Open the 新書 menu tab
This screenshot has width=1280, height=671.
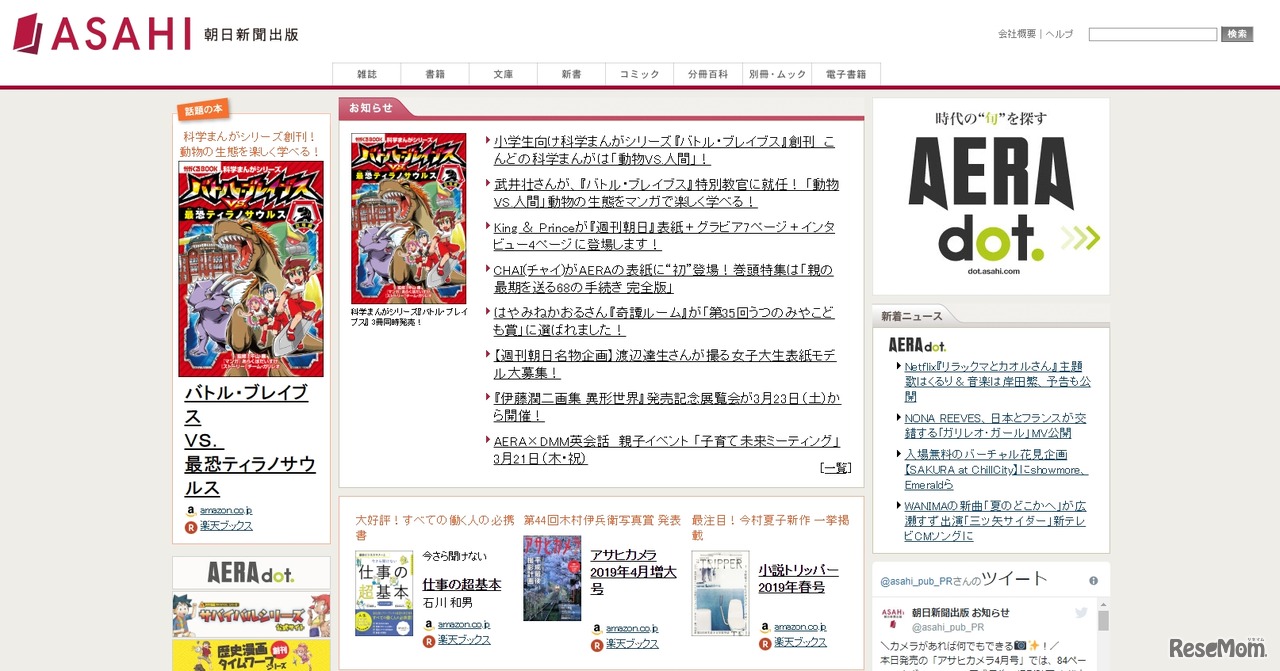click(571, 74)
